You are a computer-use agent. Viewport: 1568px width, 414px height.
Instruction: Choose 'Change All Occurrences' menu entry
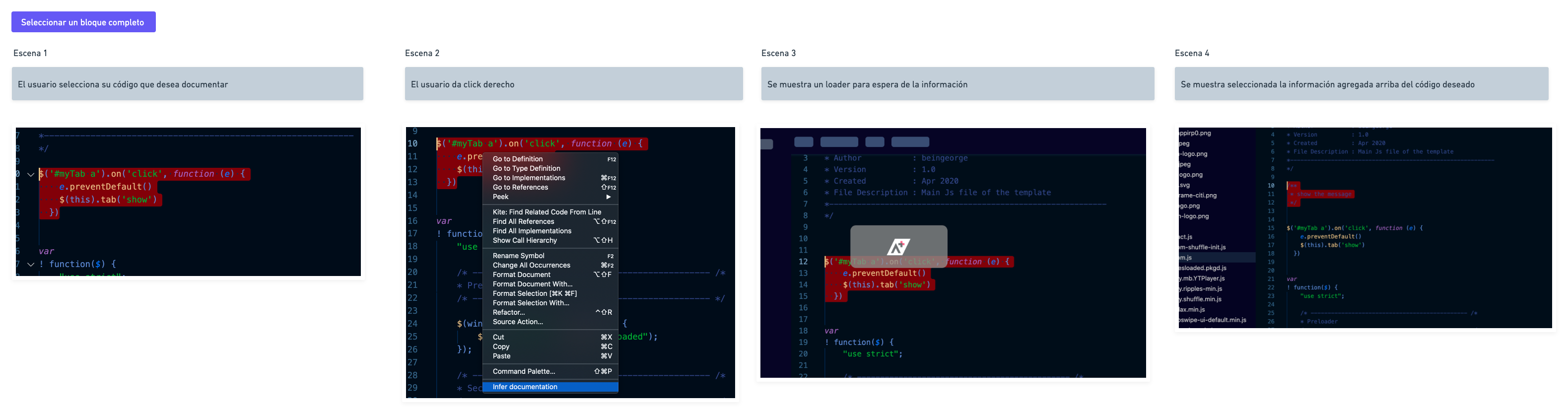pos(550,266)
